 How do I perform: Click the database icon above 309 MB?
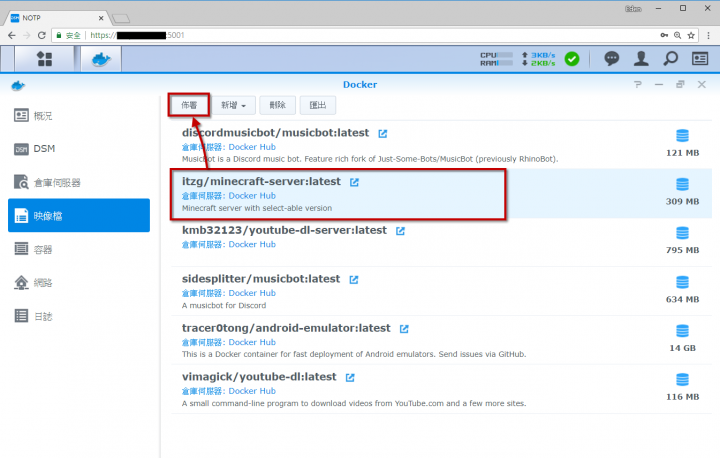pos(682,185)
